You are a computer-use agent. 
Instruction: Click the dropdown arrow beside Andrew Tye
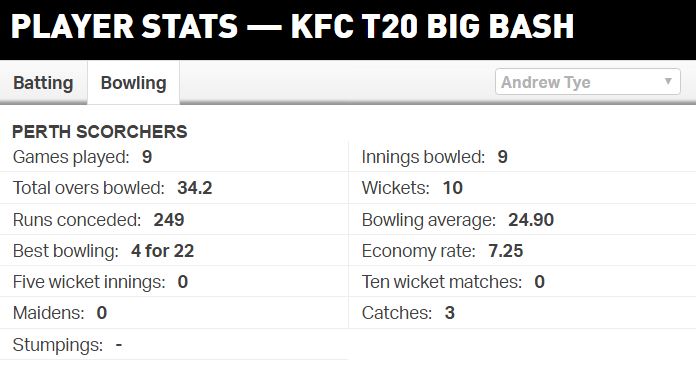point(668,81)
